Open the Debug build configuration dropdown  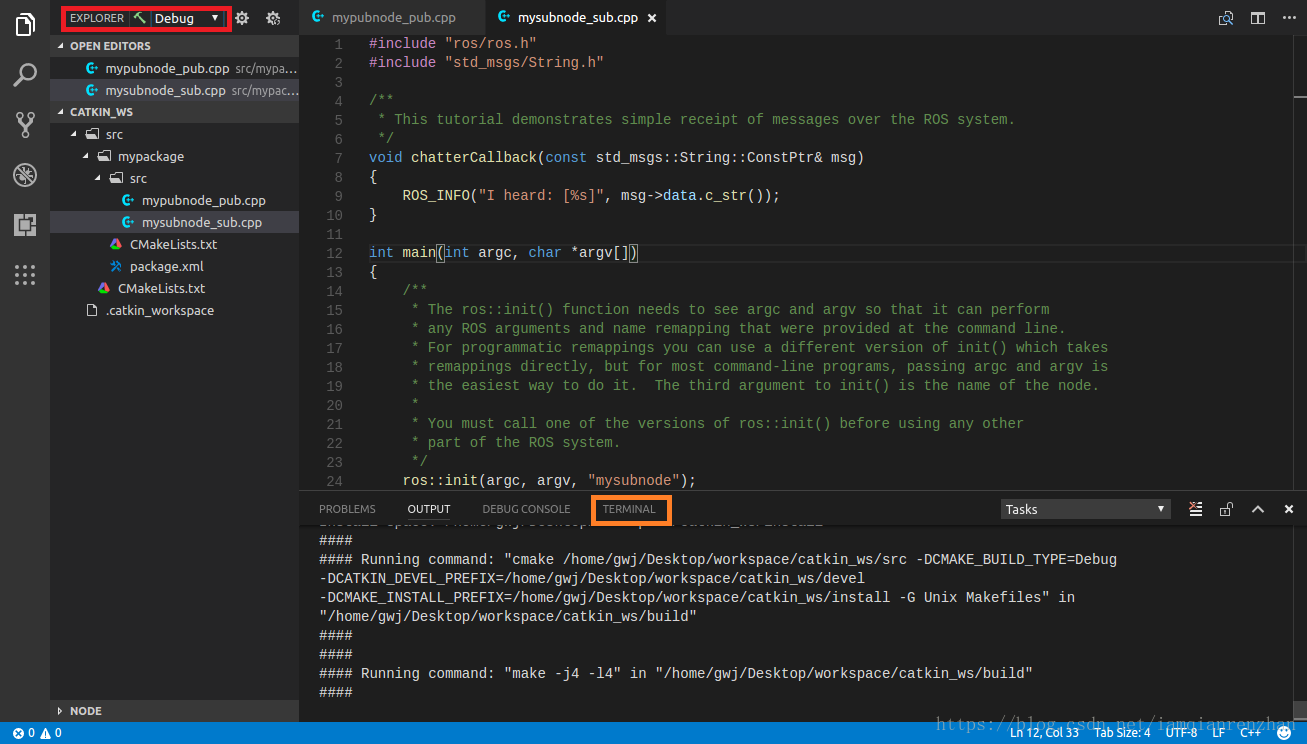pos(187,18)
